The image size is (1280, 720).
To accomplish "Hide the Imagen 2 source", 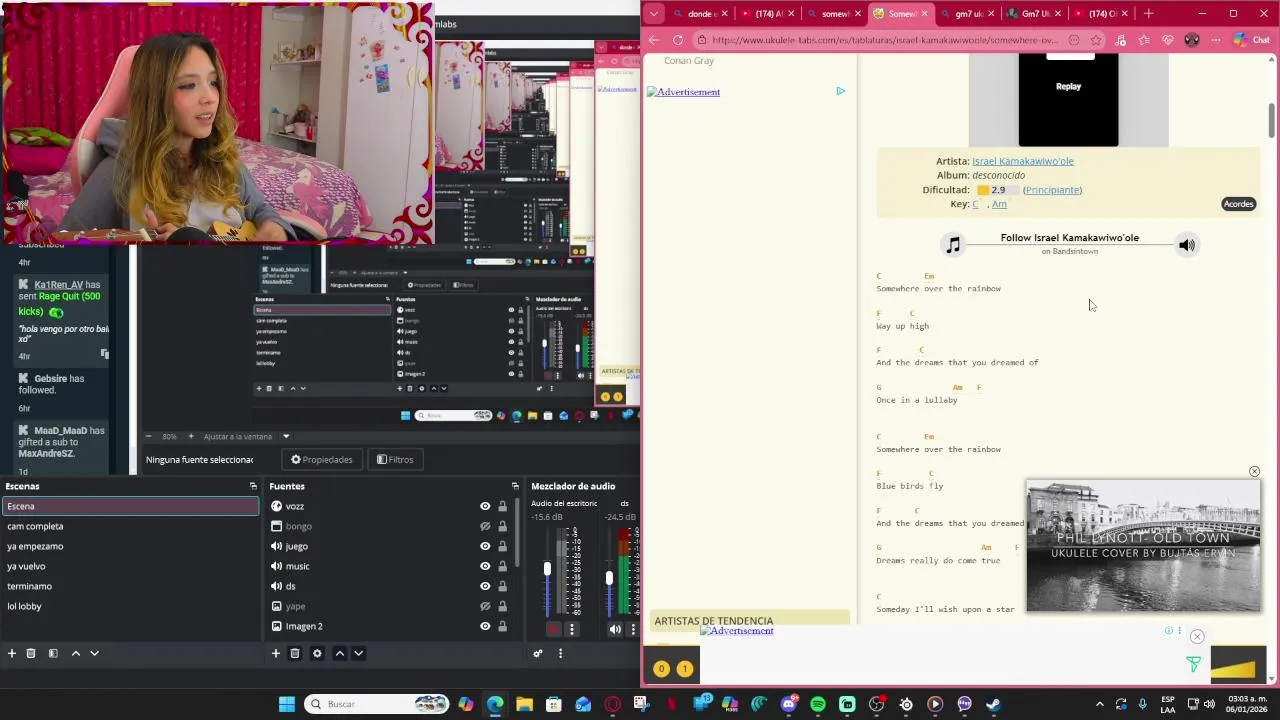I will pos(485,626).
